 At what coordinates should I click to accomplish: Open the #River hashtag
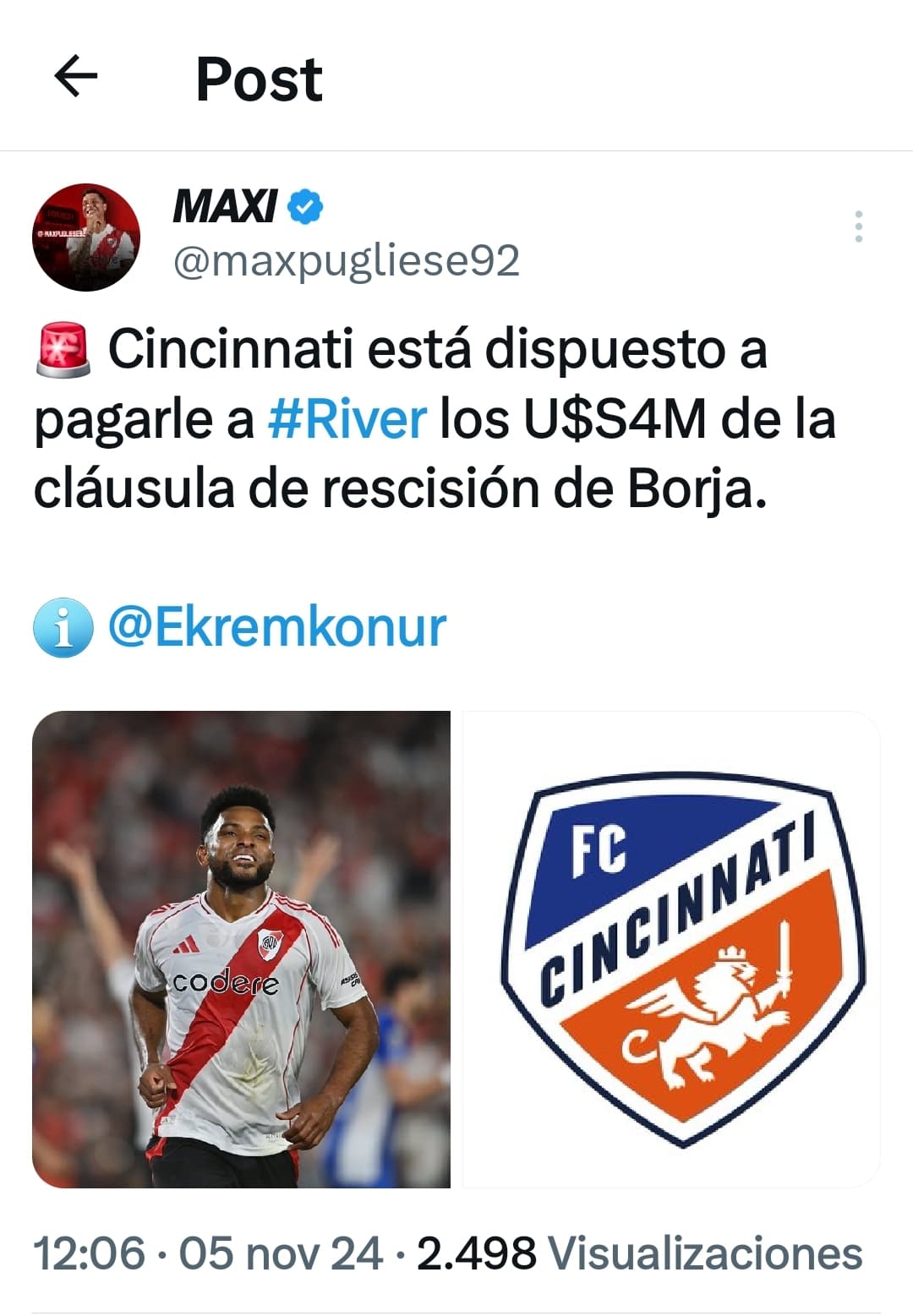(x=347, y=419)
